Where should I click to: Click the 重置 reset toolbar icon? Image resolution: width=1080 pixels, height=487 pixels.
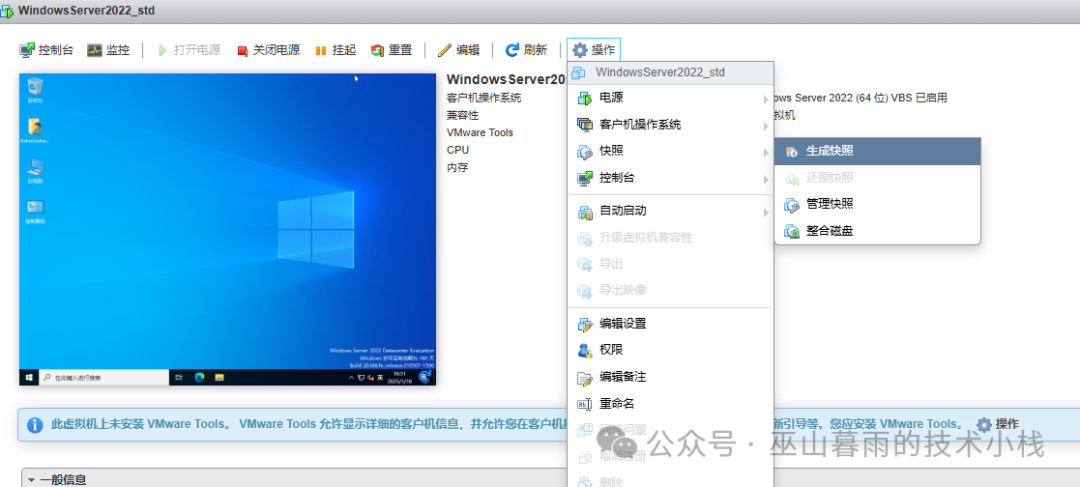click(377, 50)
